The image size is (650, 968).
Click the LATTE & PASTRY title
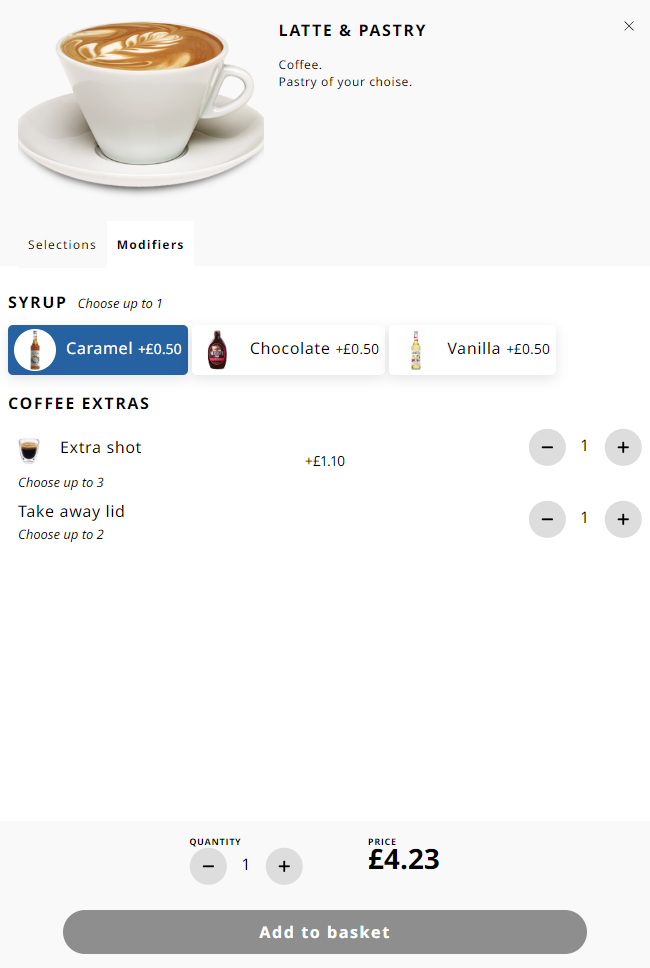point(352,30)
